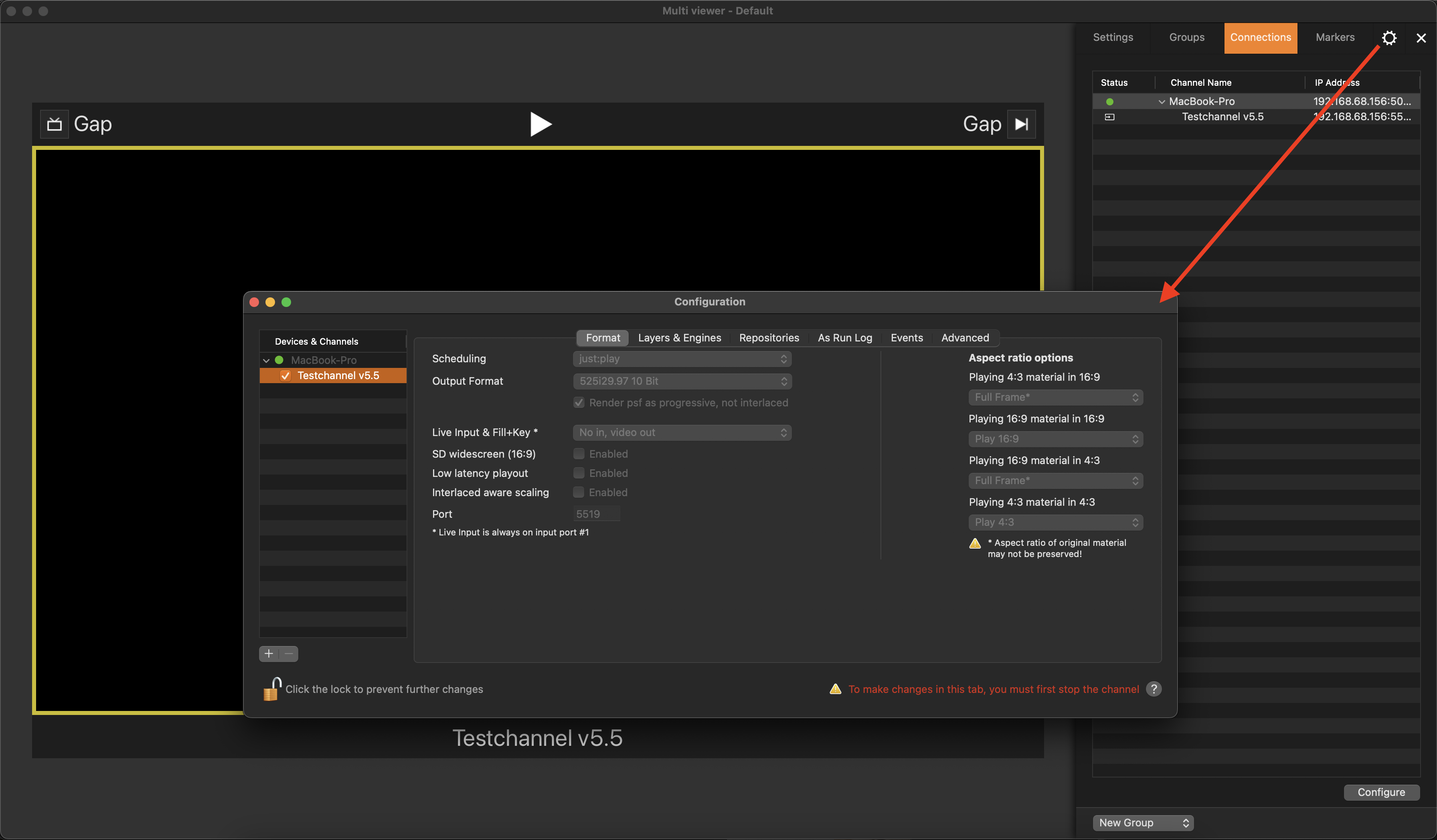
Task: Collapse MacBook-Pro in Devices & Channels tree
Action: [266, 360]
